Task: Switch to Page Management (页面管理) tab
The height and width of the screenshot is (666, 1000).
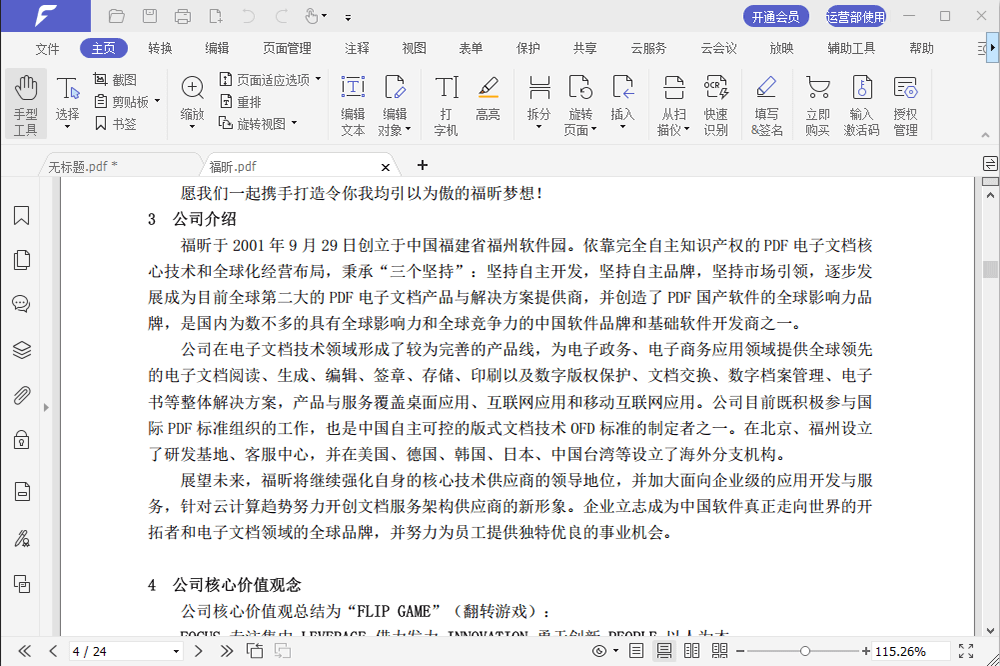Action: [287, 48]
